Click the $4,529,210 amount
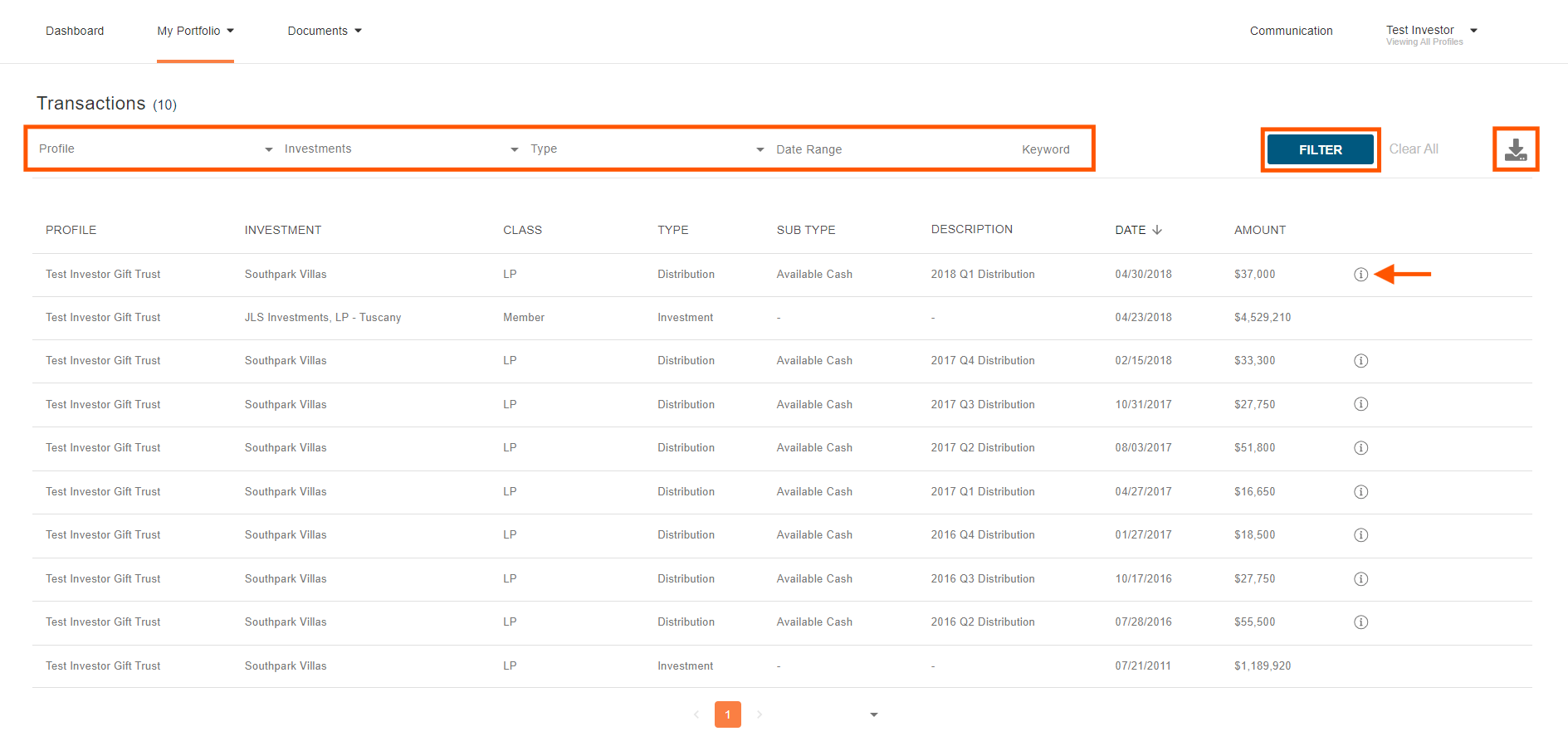Image resolution: width=1568 pixels, height=741 pixels. point(1263,318)
